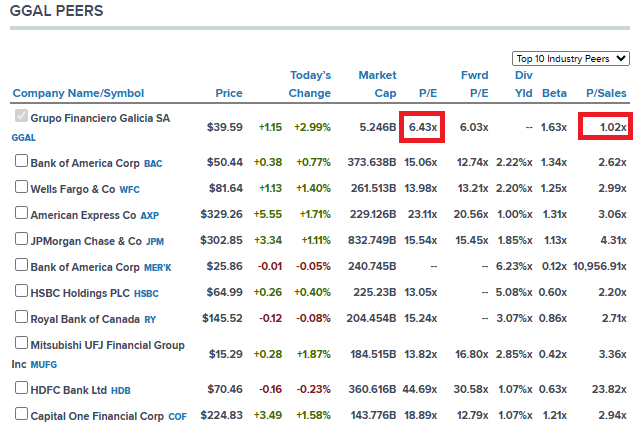Image resolution: width=641 pixels, height=431 pixels.
Task: Enable the JPMorgan Chase & Co checkbox
Action: coord(20,240)
